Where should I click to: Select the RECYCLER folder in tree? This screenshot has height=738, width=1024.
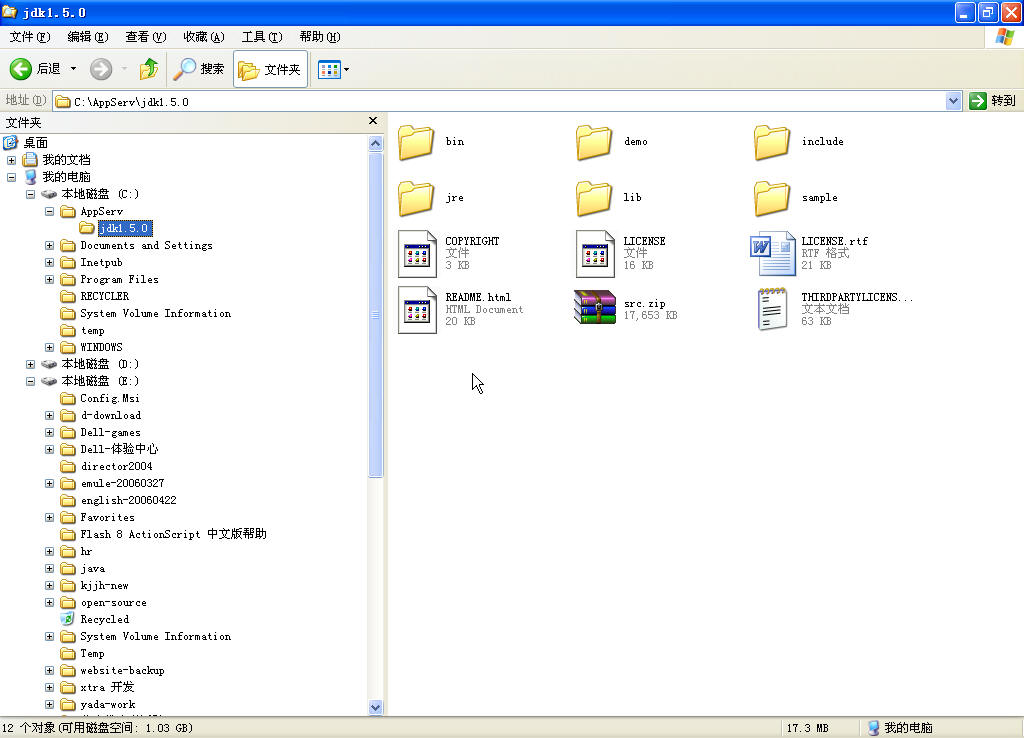pyautogui.click(x=104, y=297)
